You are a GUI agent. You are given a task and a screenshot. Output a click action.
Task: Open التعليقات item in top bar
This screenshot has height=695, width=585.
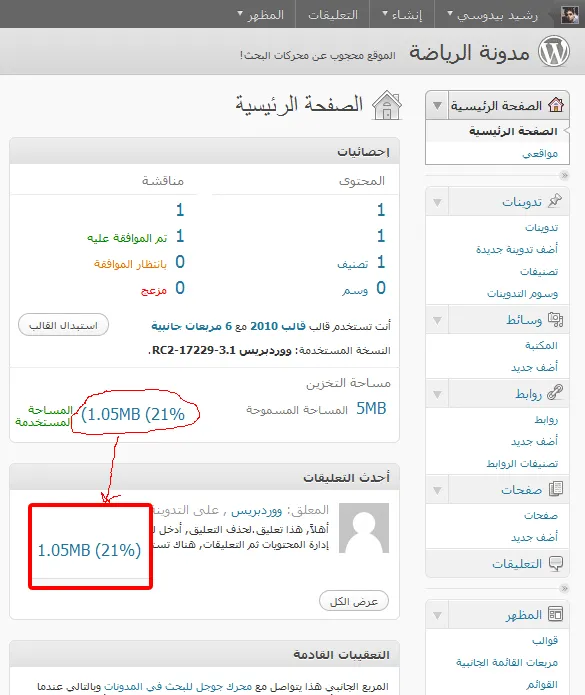pos(333,15)
